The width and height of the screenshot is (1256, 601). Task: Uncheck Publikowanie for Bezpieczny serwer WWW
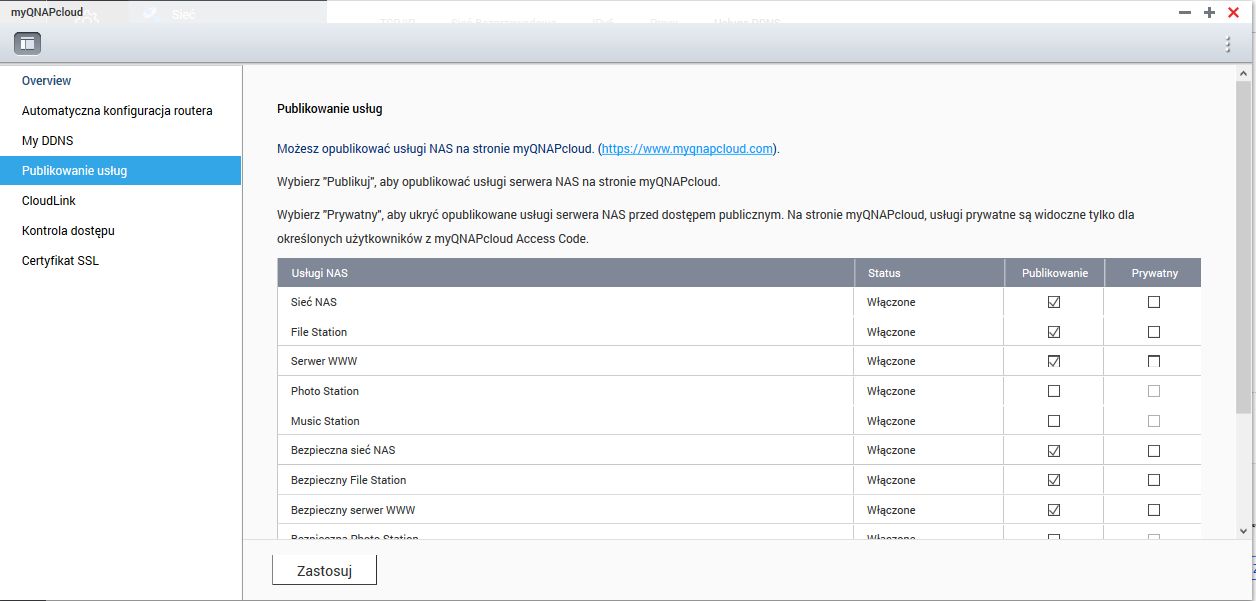[x=1054, y=510]
